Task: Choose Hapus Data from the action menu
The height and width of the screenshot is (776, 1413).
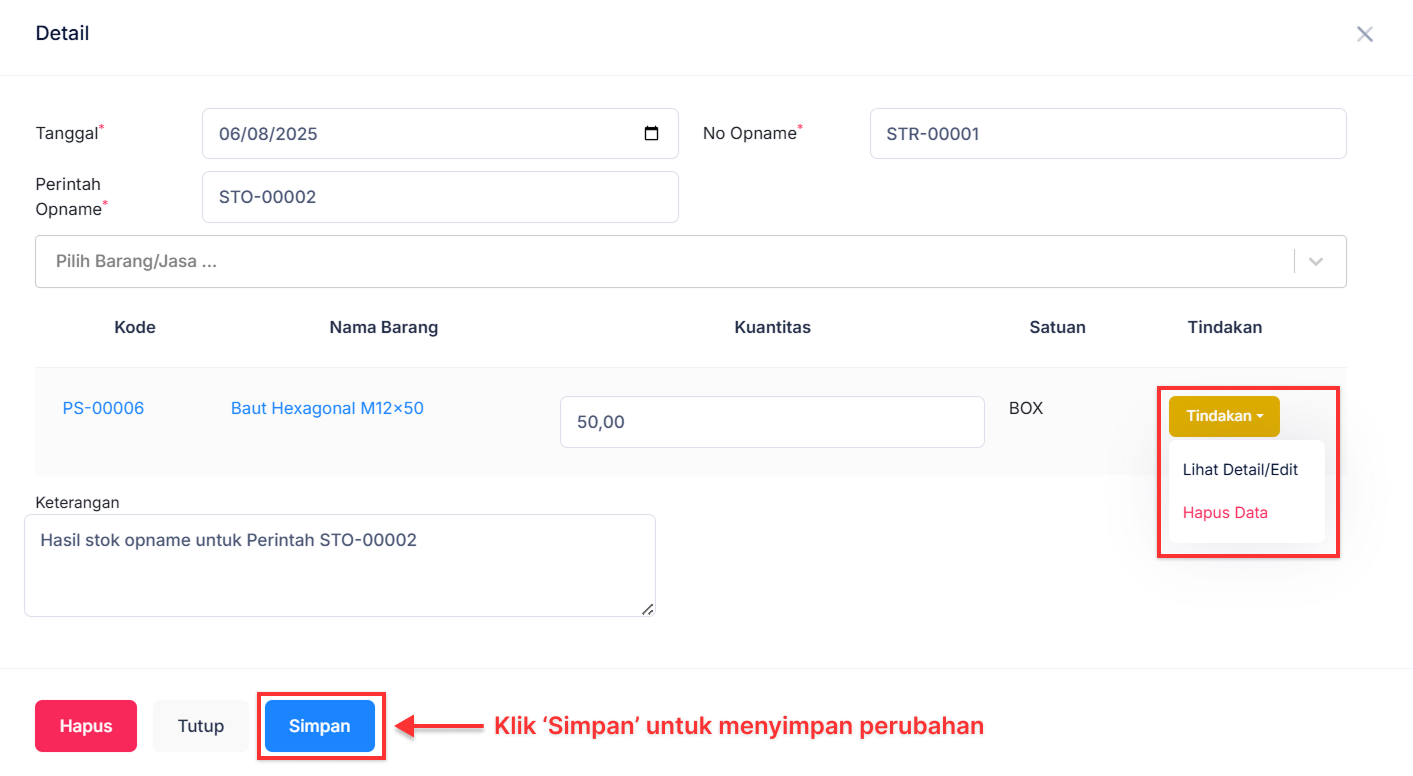Action: point(1225,512)
